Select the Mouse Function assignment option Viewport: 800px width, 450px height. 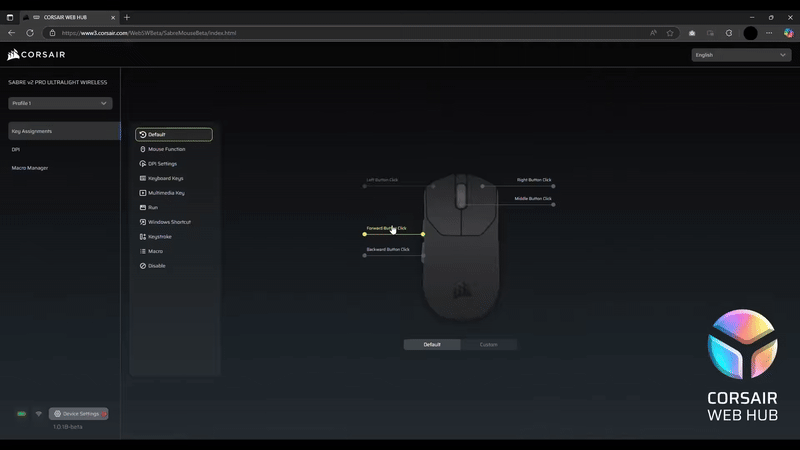(x=166, y=149)
